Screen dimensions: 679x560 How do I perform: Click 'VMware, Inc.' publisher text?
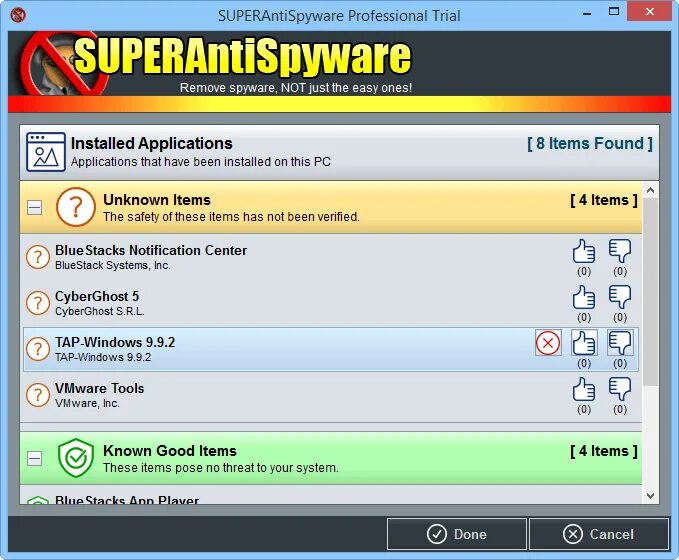[87, 403]
